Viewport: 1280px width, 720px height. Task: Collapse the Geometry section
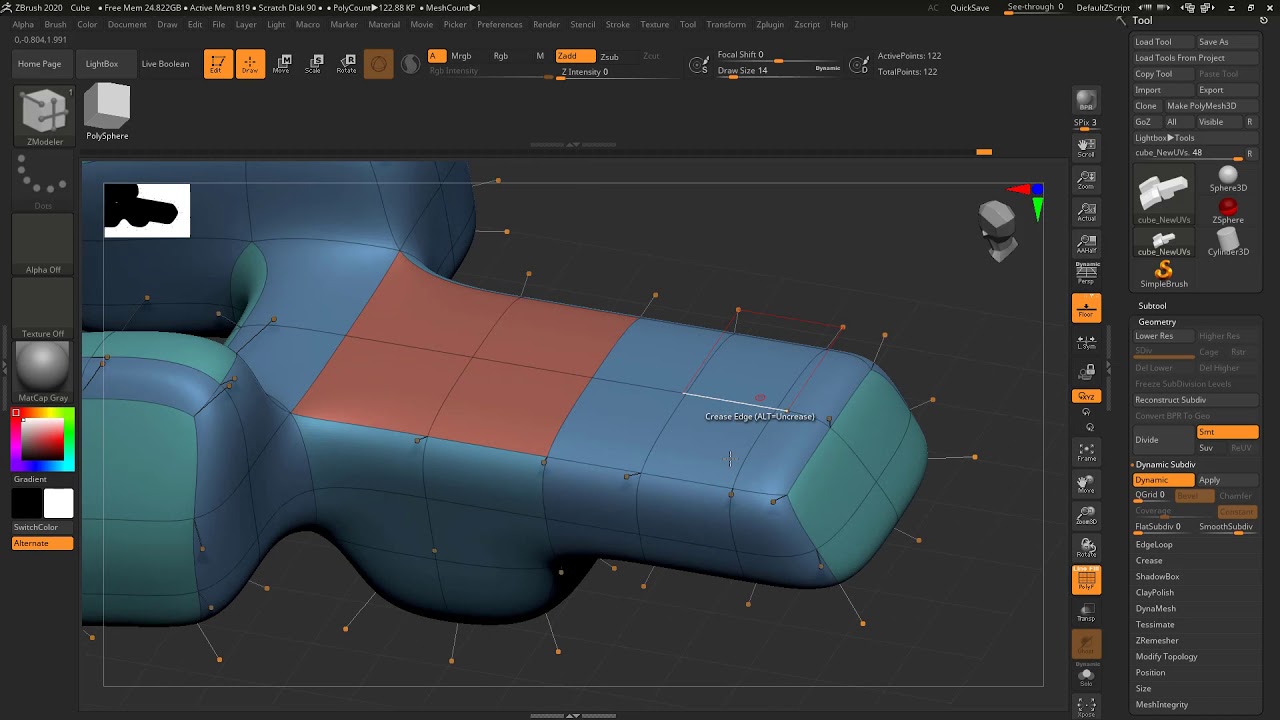[1157, 322]
